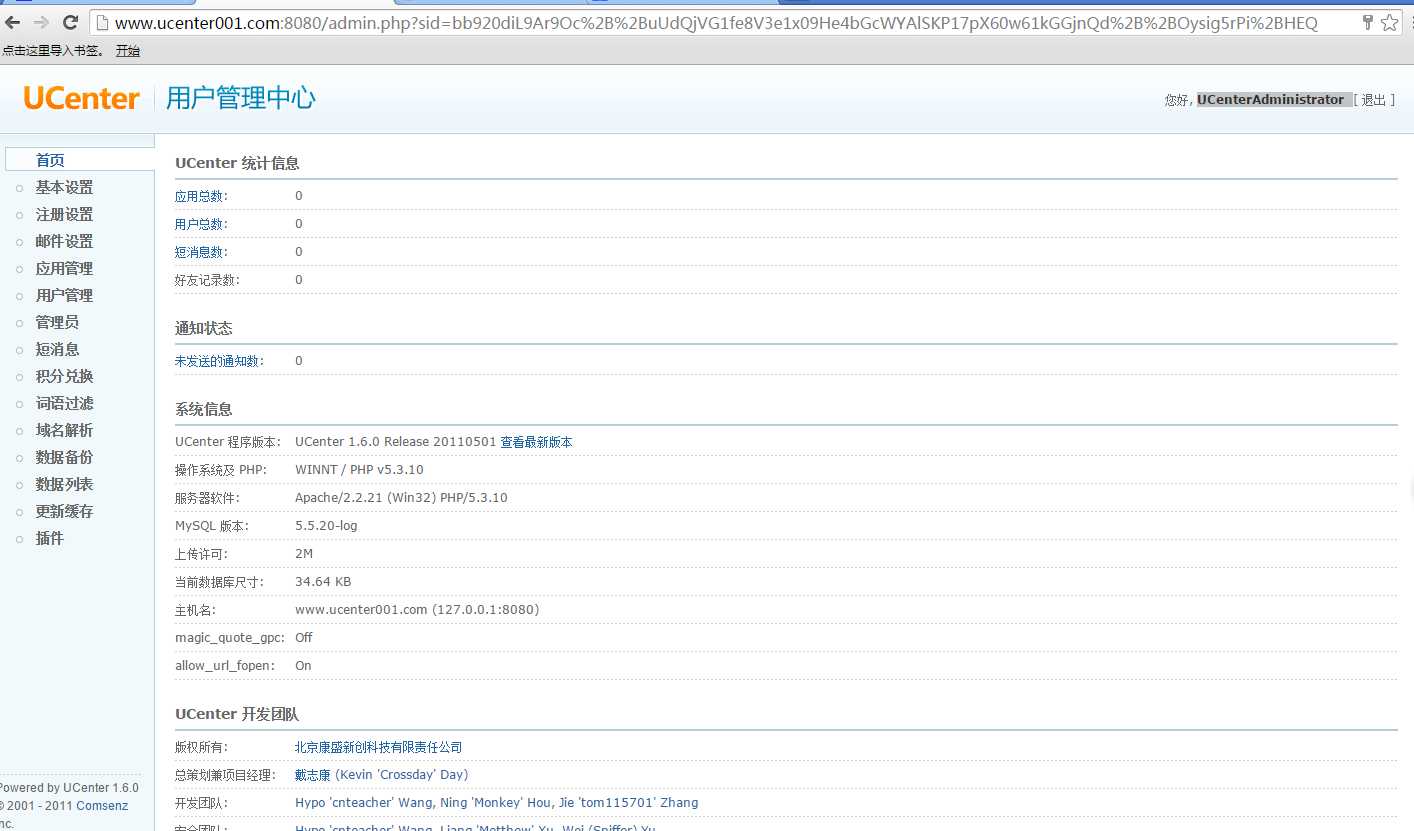Open 域名解析 in the sidebar
Viewport: 1414px width, 831px height.
coord(64,430)
